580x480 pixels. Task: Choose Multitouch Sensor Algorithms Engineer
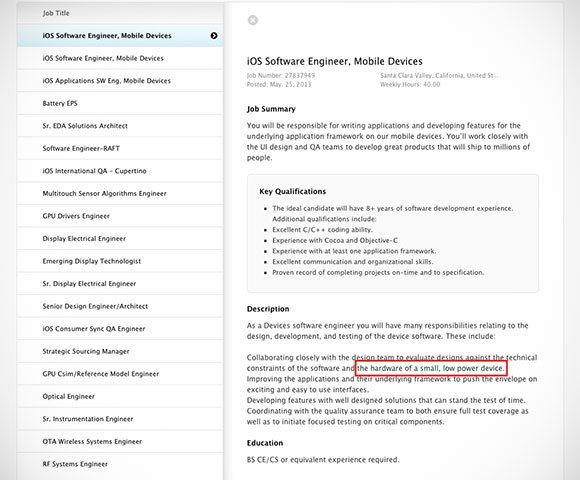120,193
